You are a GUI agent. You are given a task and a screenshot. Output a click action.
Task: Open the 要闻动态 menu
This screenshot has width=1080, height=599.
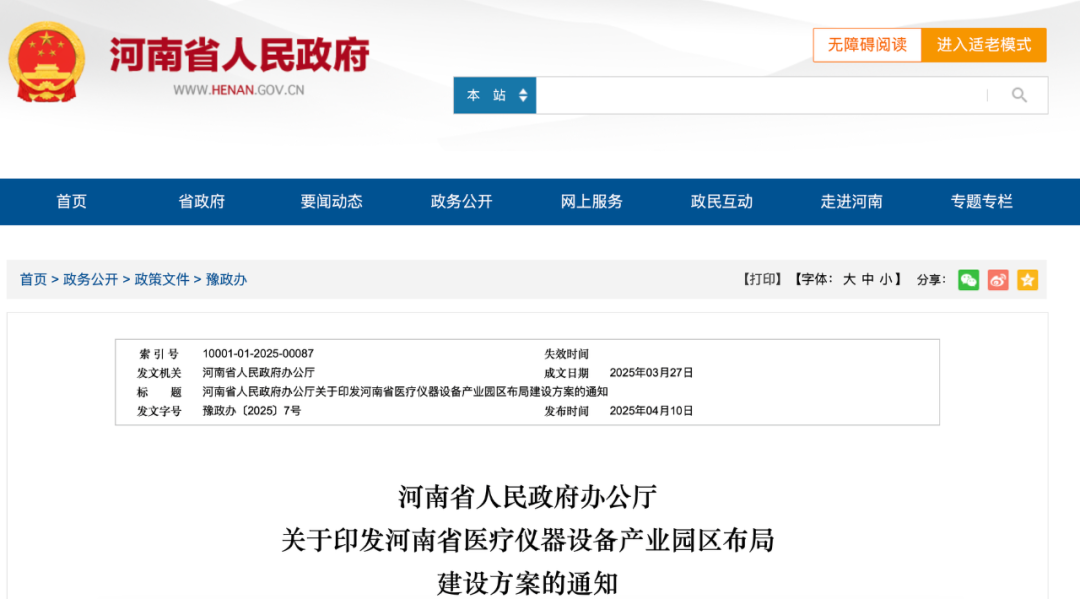click(x=331, y=201)
